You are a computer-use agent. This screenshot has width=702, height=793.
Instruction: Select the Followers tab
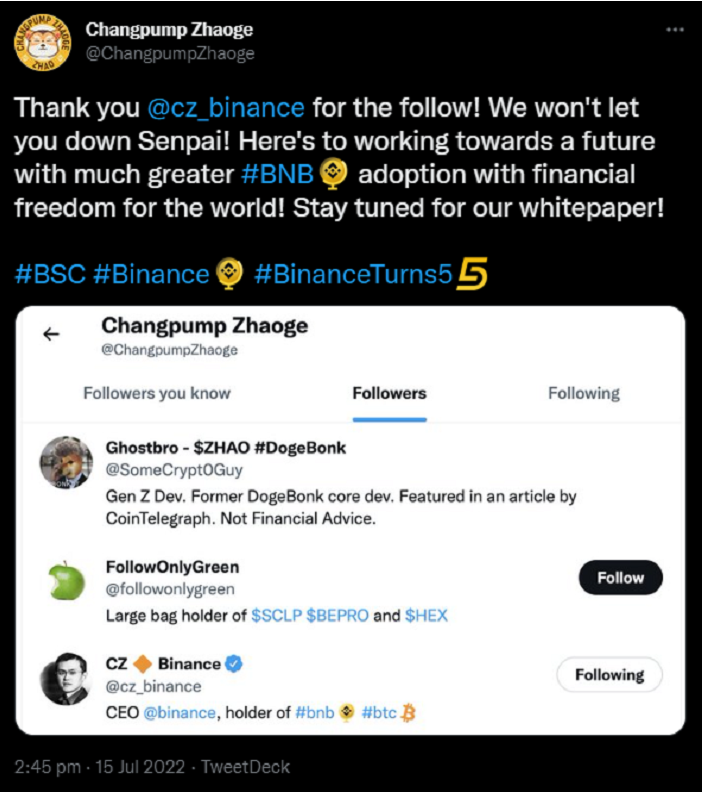389,393
